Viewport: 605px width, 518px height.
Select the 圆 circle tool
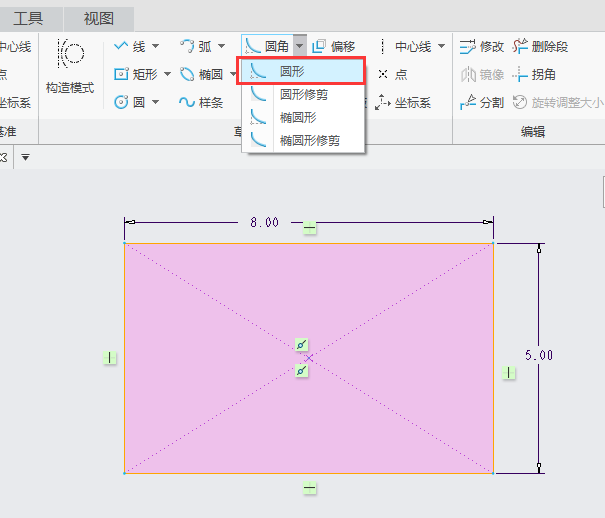(x=130, y=102)
